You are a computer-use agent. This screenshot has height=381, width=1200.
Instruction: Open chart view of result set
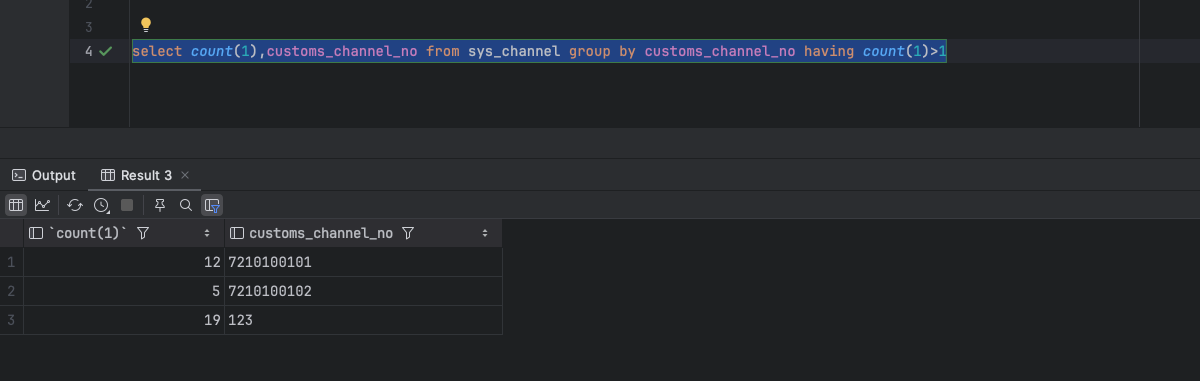(x=42, y=205)
